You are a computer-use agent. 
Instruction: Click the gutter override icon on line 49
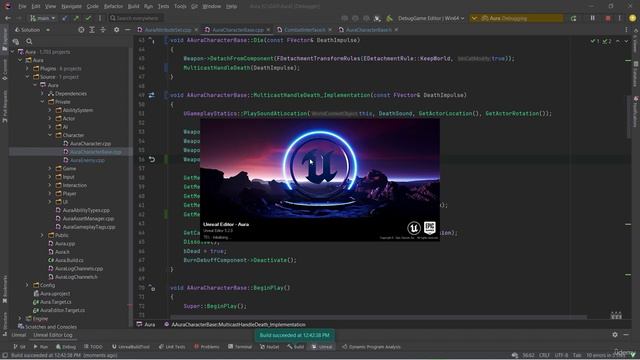[x=151, y=95]
